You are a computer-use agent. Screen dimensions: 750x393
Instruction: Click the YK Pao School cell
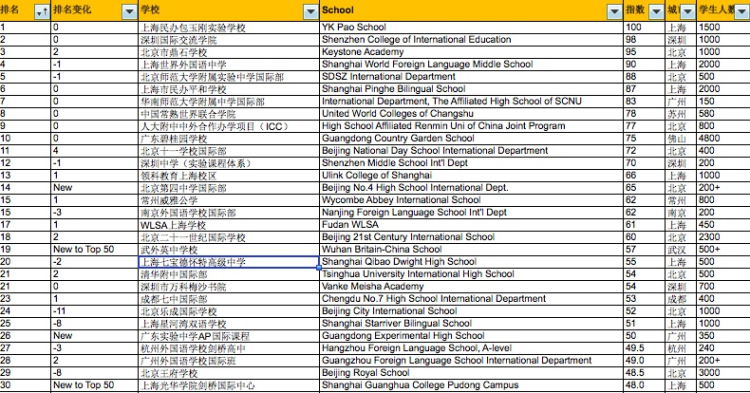point(472,27)
